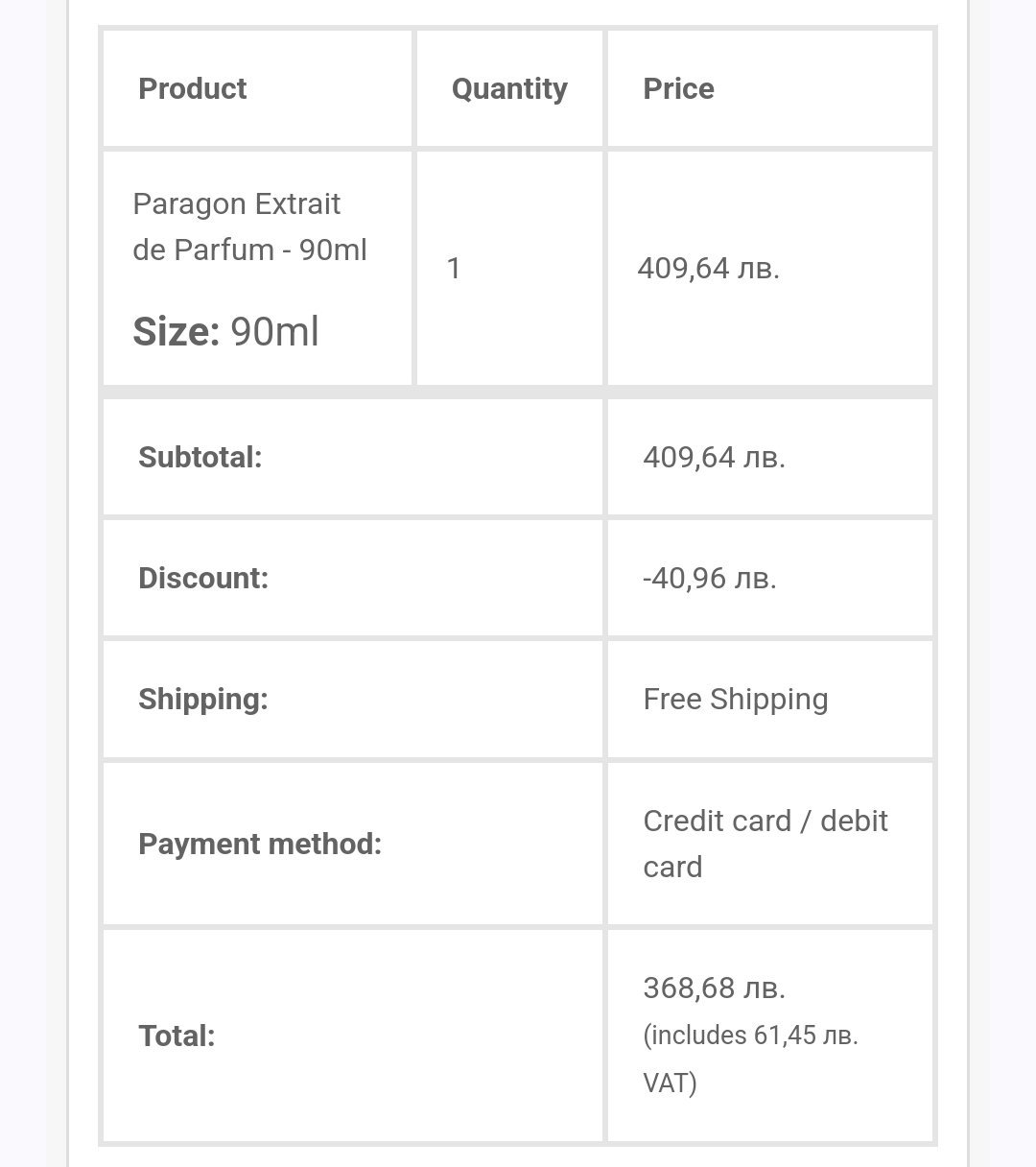Click the Subtotal label
The height and width of the screenshot is (1167, 1036).
(200, 457)
